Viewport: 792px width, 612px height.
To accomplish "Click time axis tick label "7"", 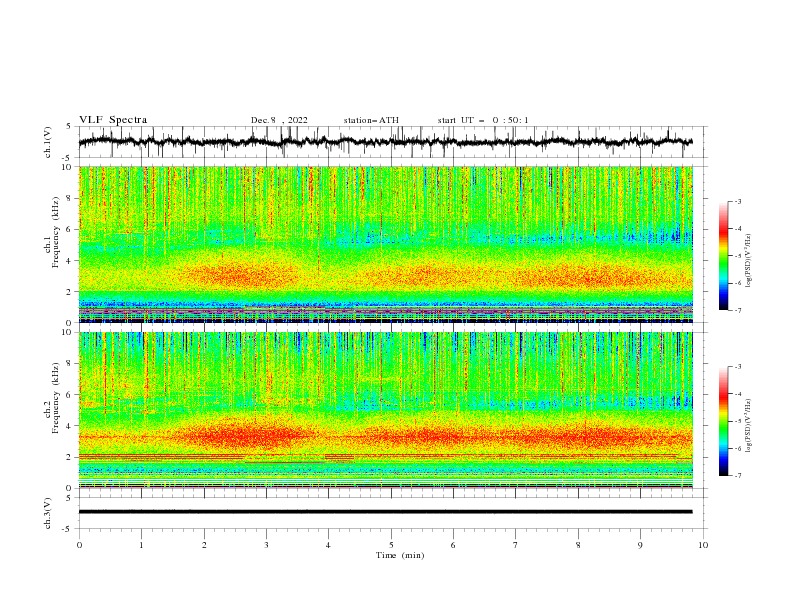I will (516, 545).
